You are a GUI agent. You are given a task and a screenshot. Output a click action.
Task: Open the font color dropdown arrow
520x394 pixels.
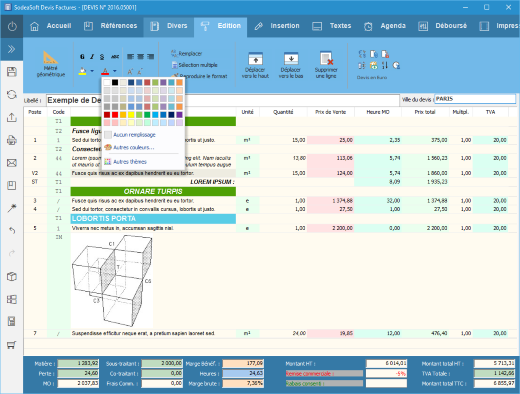pos(115,71)
